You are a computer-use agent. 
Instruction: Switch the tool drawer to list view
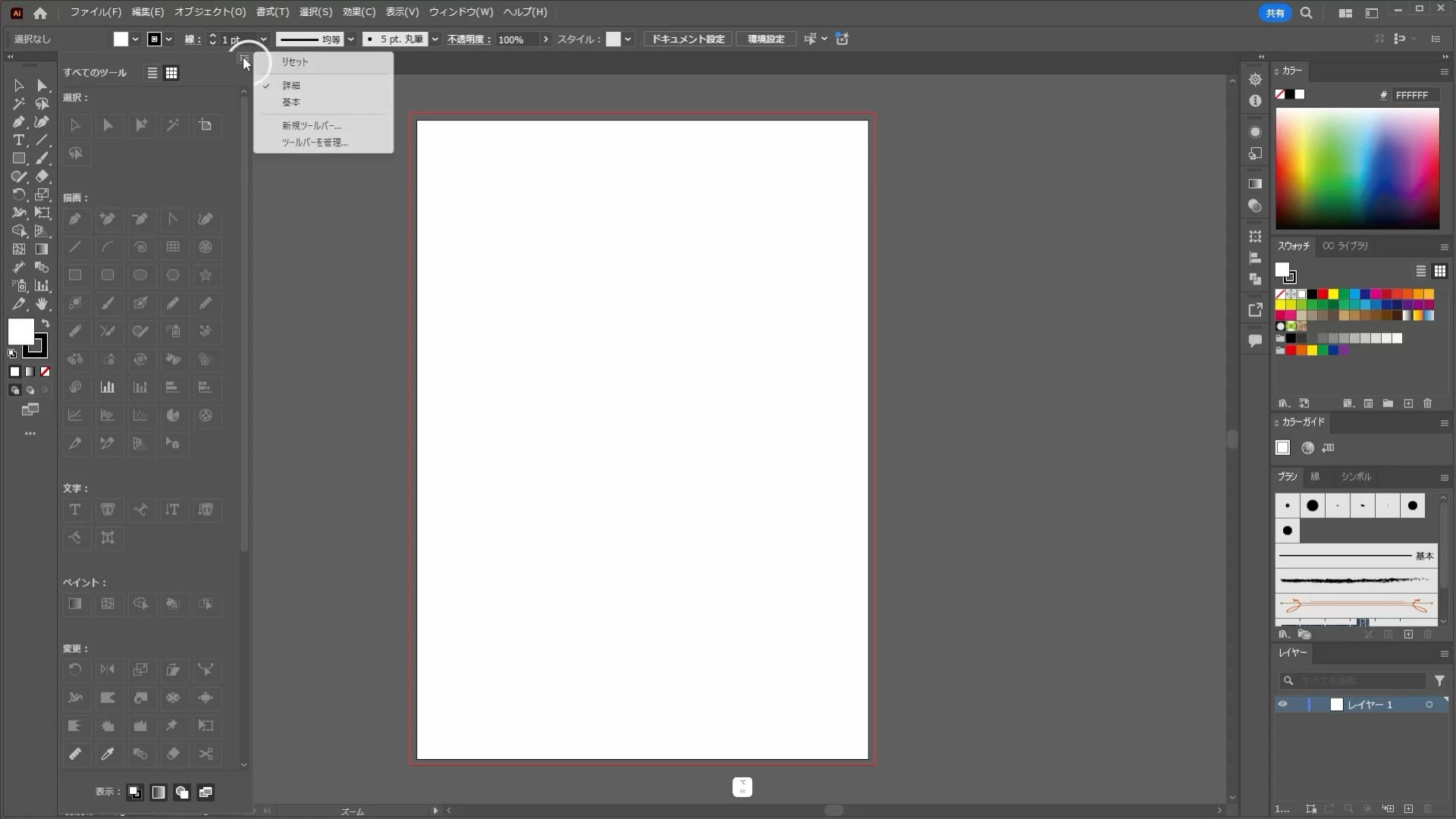[x=152, y=73]
